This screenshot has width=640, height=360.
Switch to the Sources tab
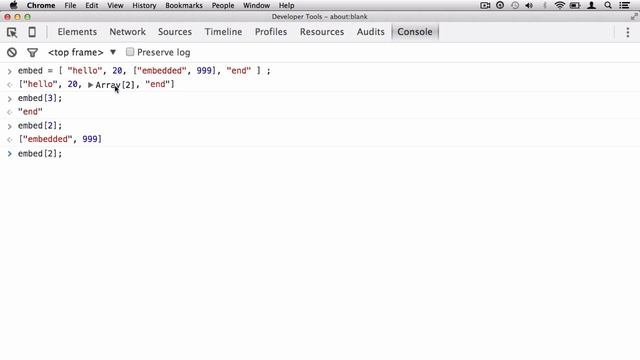[175, 32]
